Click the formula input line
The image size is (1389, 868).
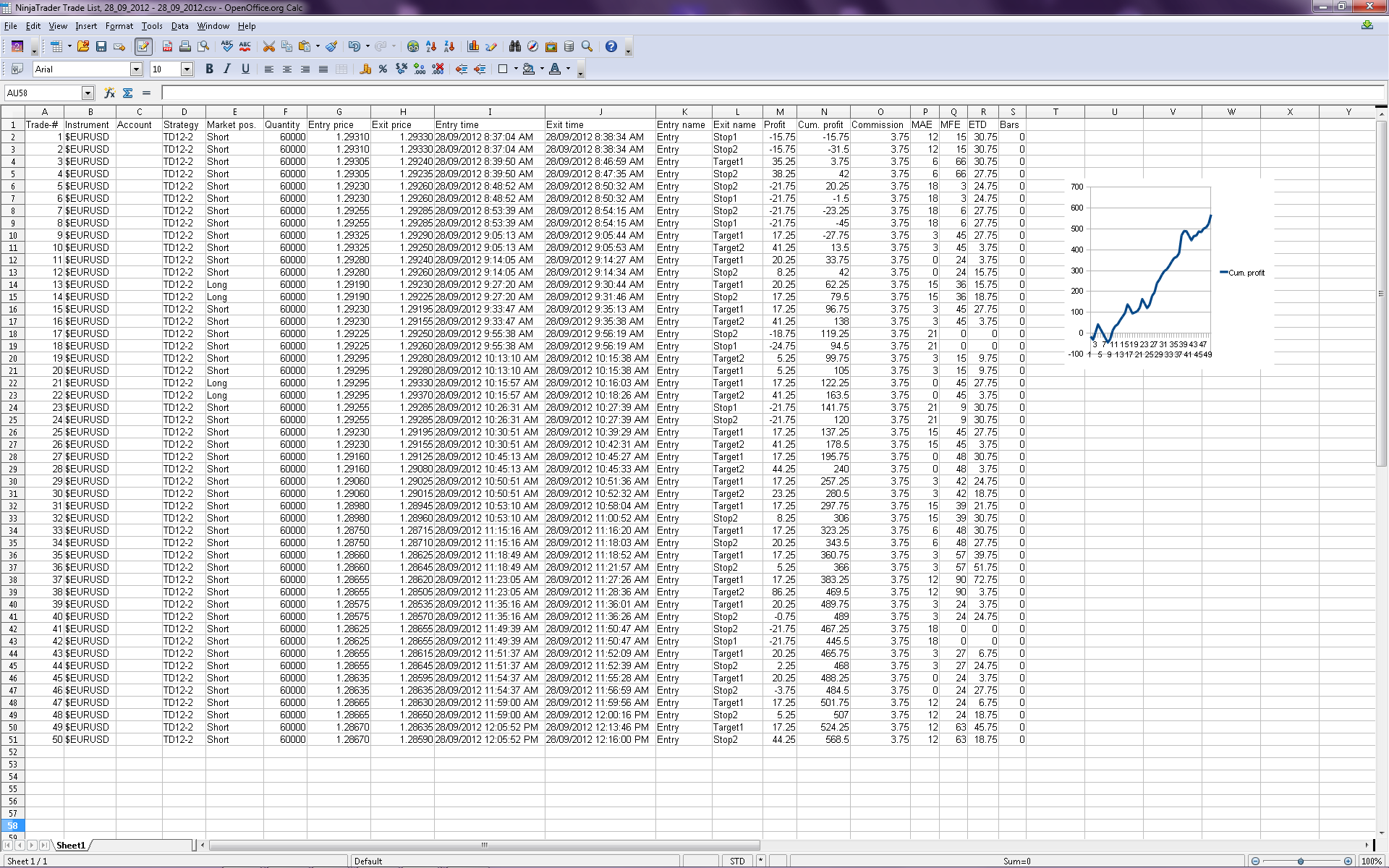(x=773, y=93)
